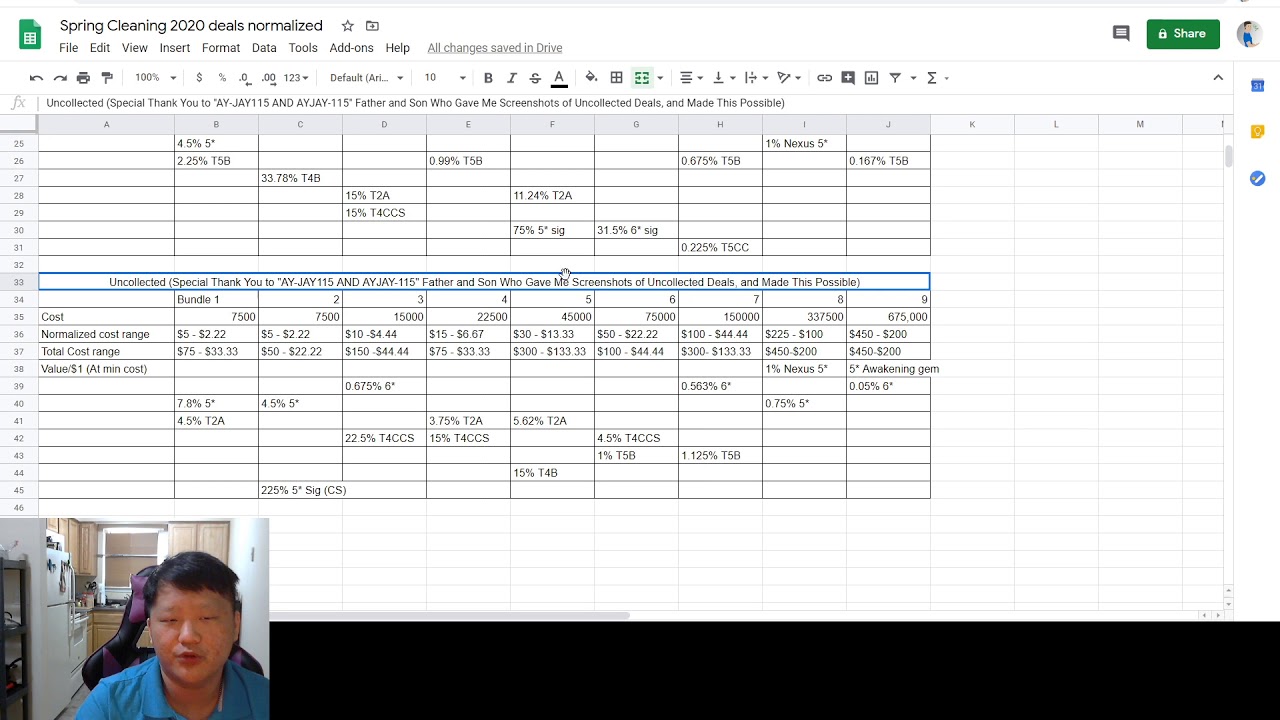The image size is (1280, 720).
Task: Click the Share button
Action: tap(1183, 34)
